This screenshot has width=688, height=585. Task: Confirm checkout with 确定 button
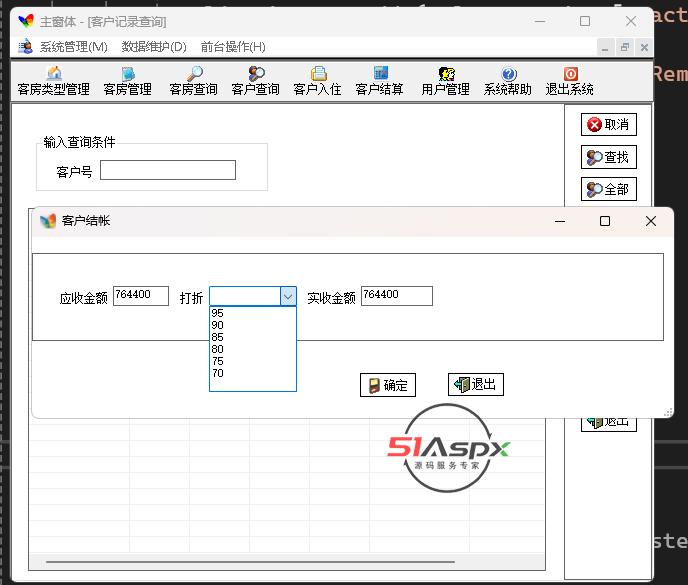[x=387, y=385]
